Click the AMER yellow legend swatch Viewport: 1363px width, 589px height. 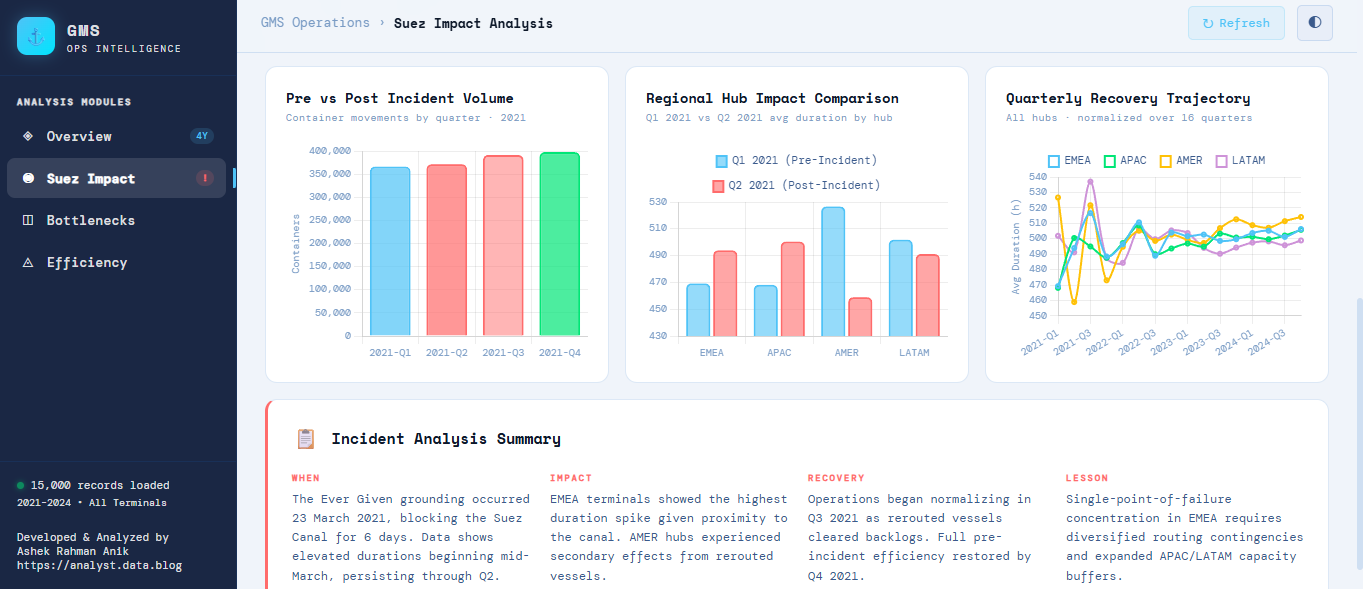point(1165,160)
